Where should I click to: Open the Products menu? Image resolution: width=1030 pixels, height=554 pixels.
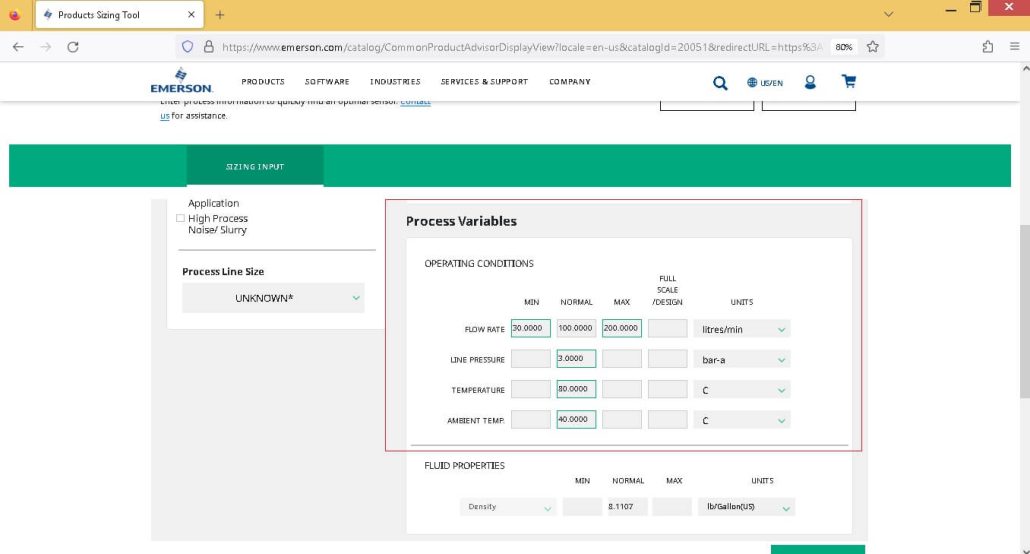263,81
